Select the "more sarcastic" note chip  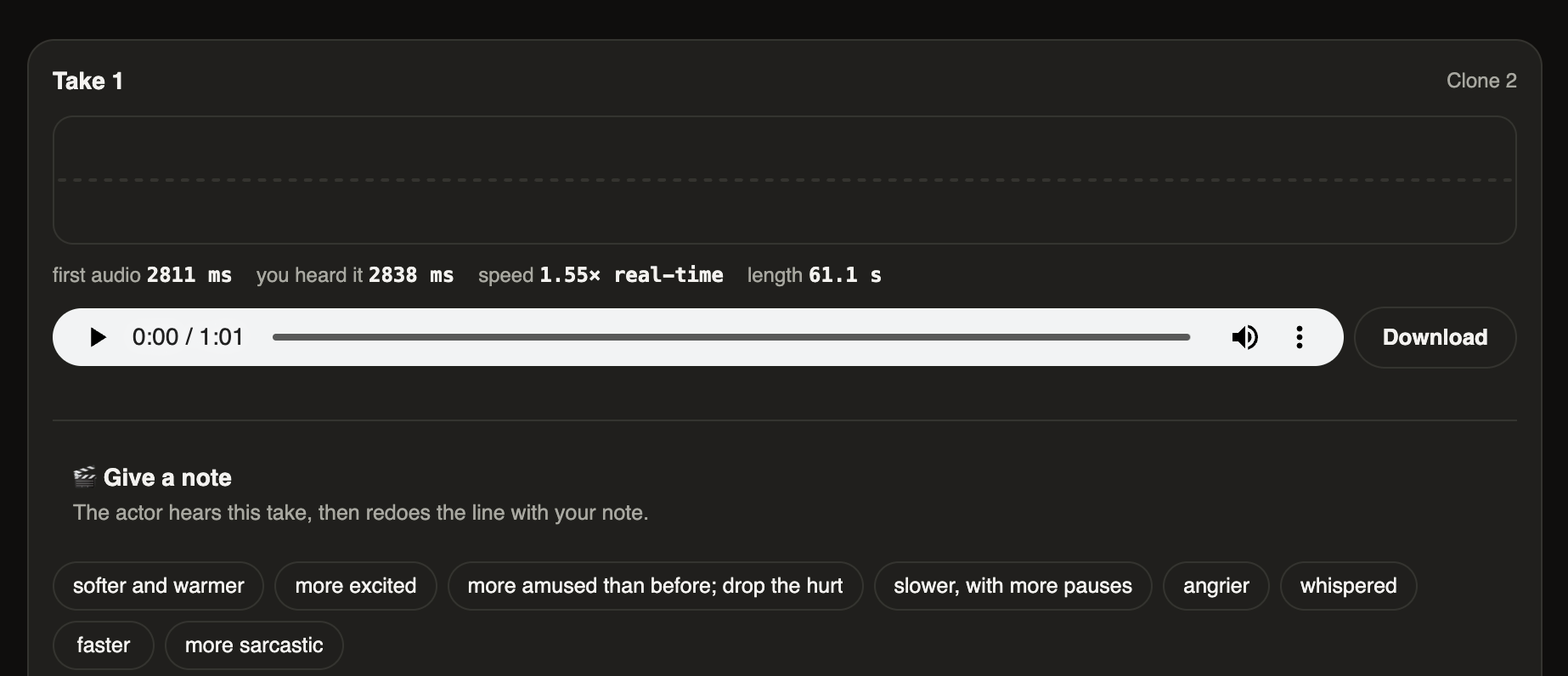254,645
